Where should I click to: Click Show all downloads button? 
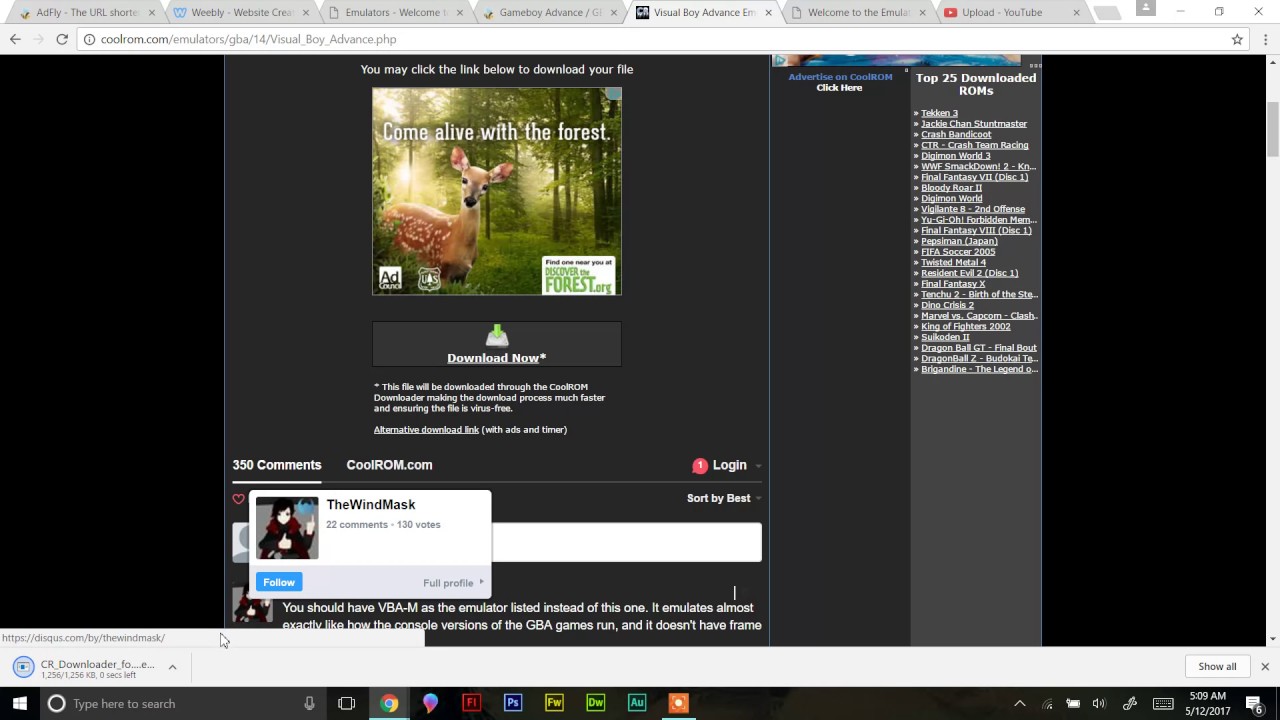(x=1217, y=666)
